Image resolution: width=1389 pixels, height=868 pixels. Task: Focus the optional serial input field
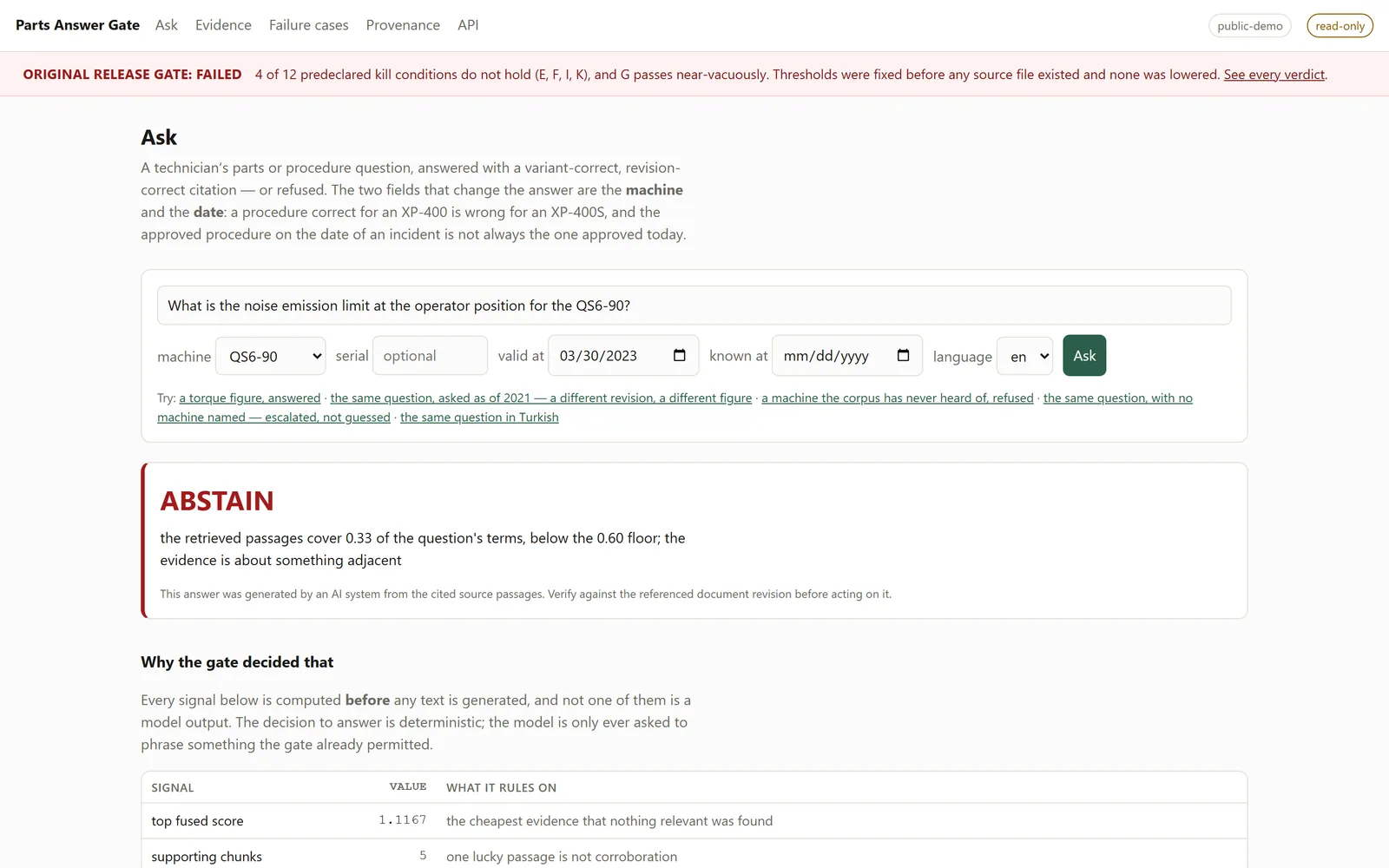click(430, 356)
